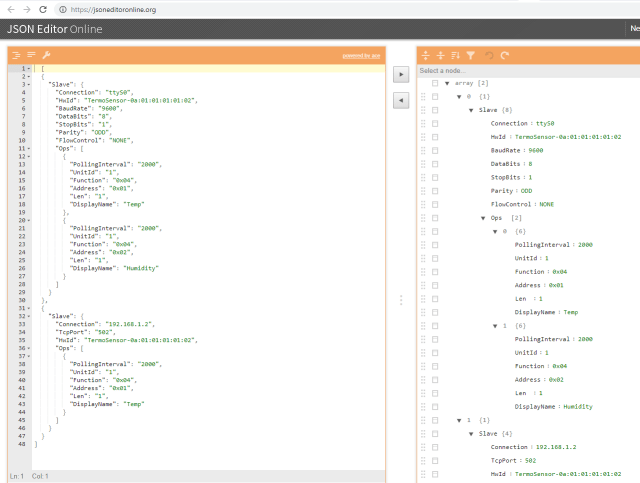Click the browser forward arrow

tap(27, 9)
